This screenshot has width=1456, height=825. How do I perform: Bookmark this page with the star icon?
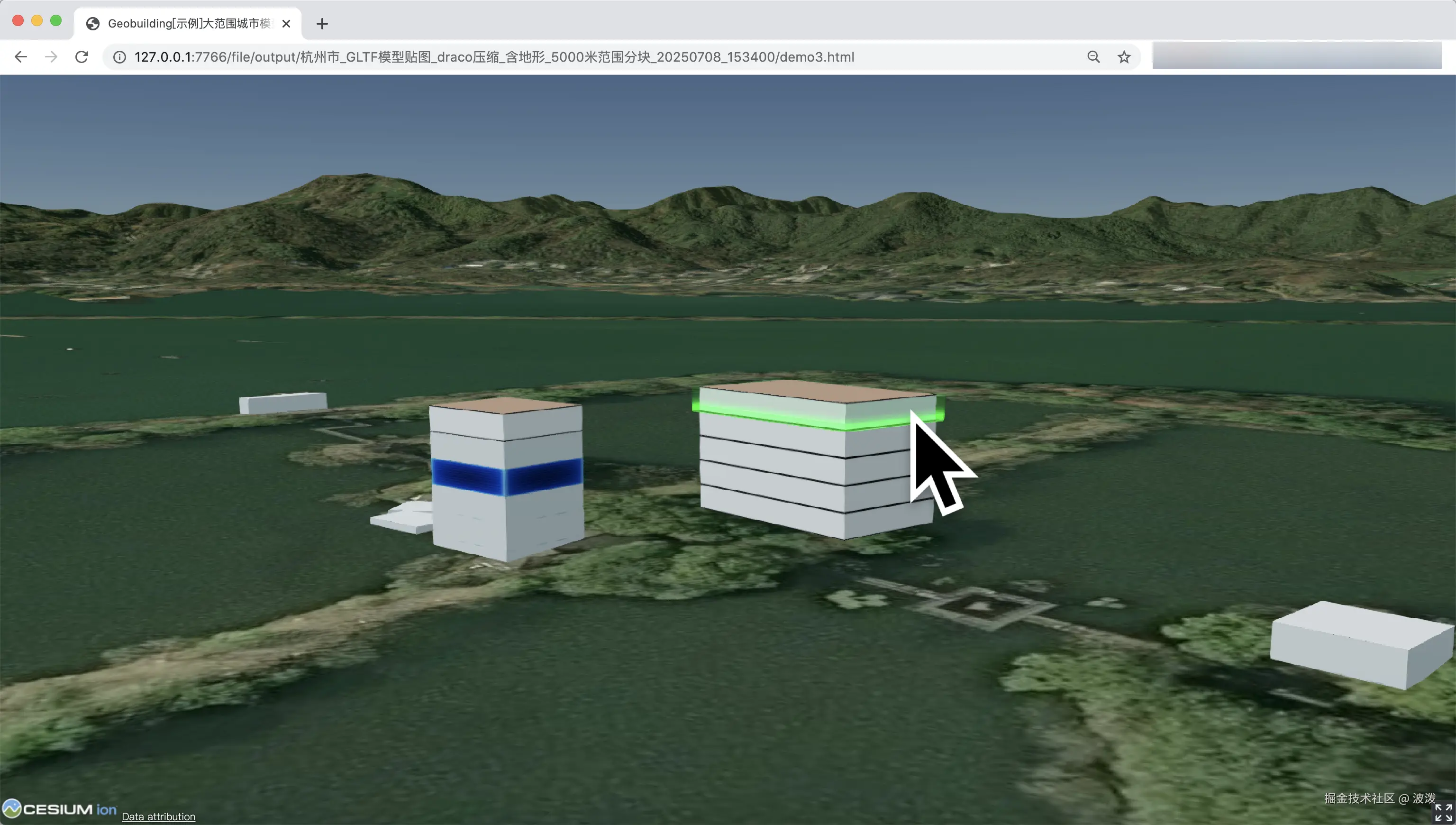(x=1124, y=57)
